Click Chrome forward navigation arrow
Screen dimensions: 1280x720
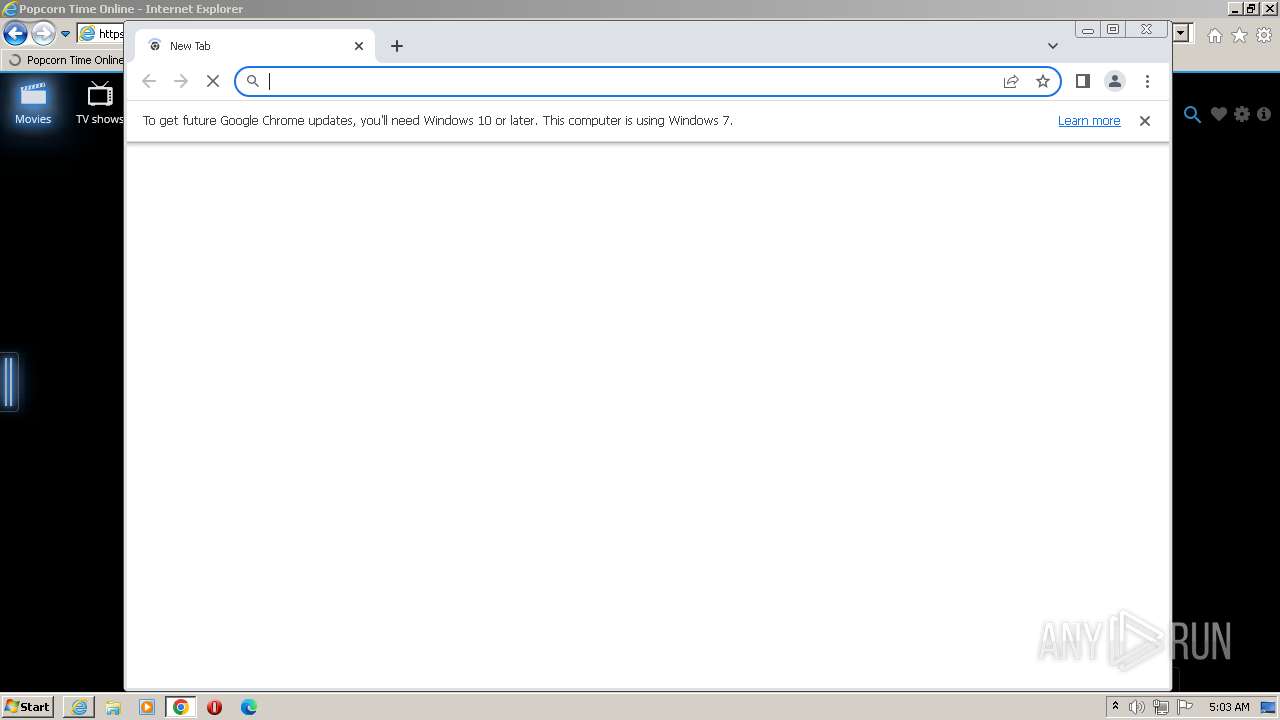pyautogui.click(x=181, y=81)
